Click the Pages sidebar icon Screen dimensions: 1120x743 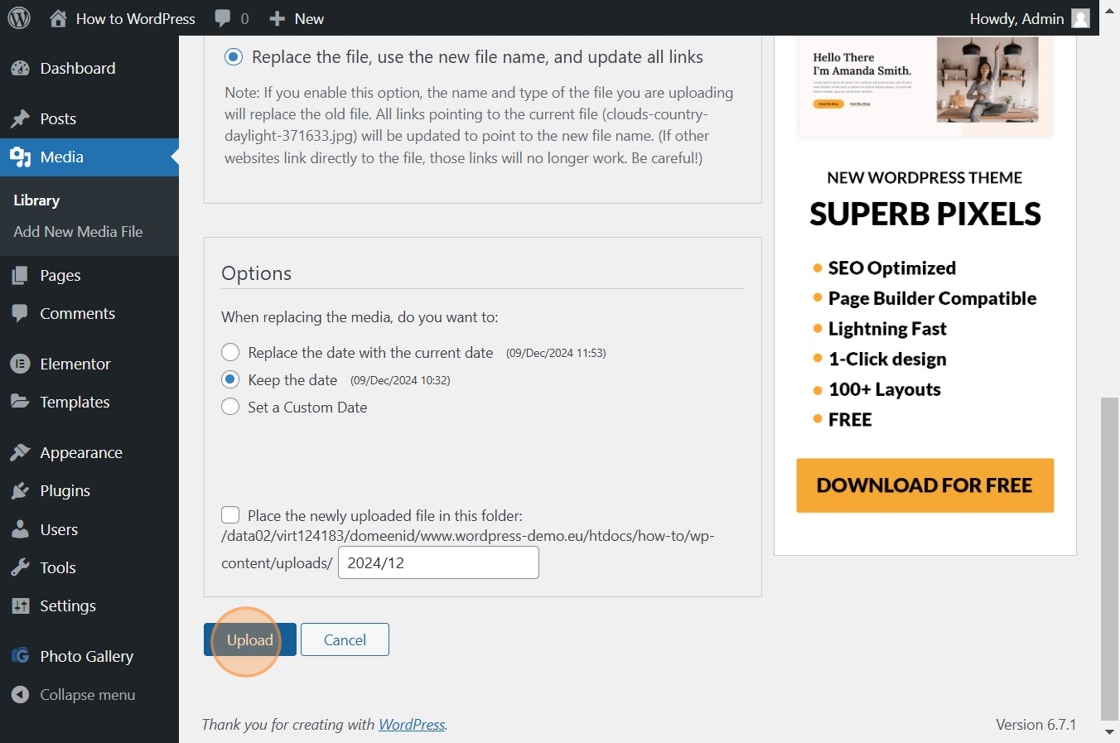(x=20, y=275)
